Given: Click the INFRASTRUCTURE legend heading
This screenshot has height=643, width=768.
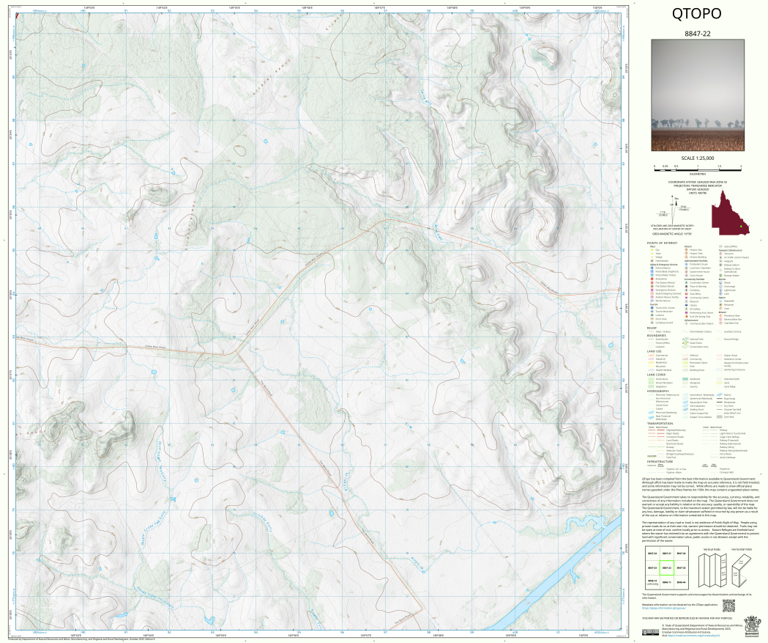Looking at the screenshot, I should (x=660, y=462).
